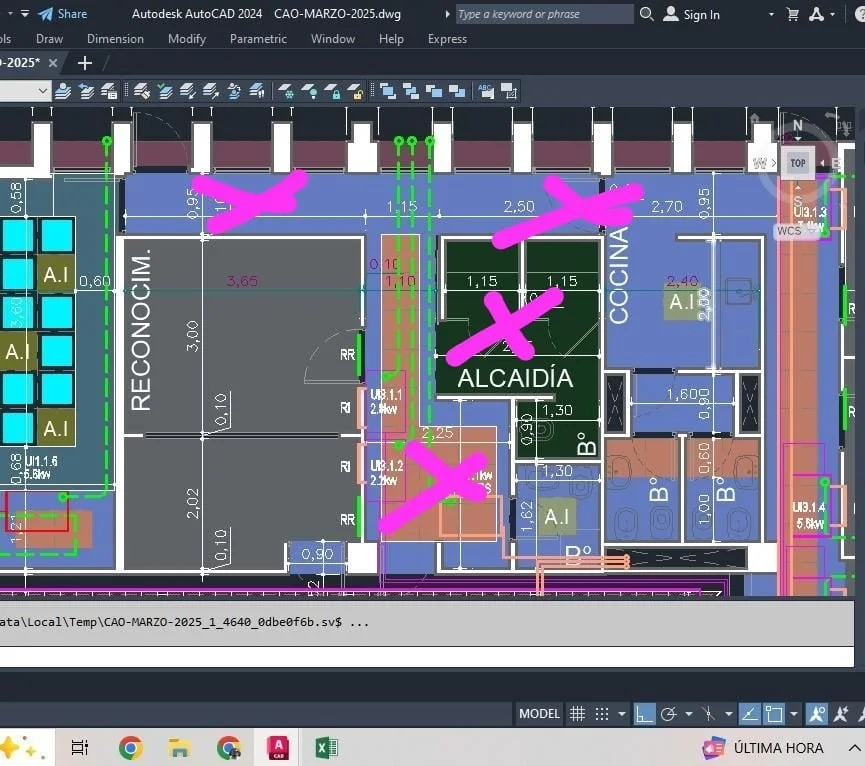Open the AutoCAD icon in the taskbar
The height and width of the screenshot is (766, 865).
click(279, 748)
